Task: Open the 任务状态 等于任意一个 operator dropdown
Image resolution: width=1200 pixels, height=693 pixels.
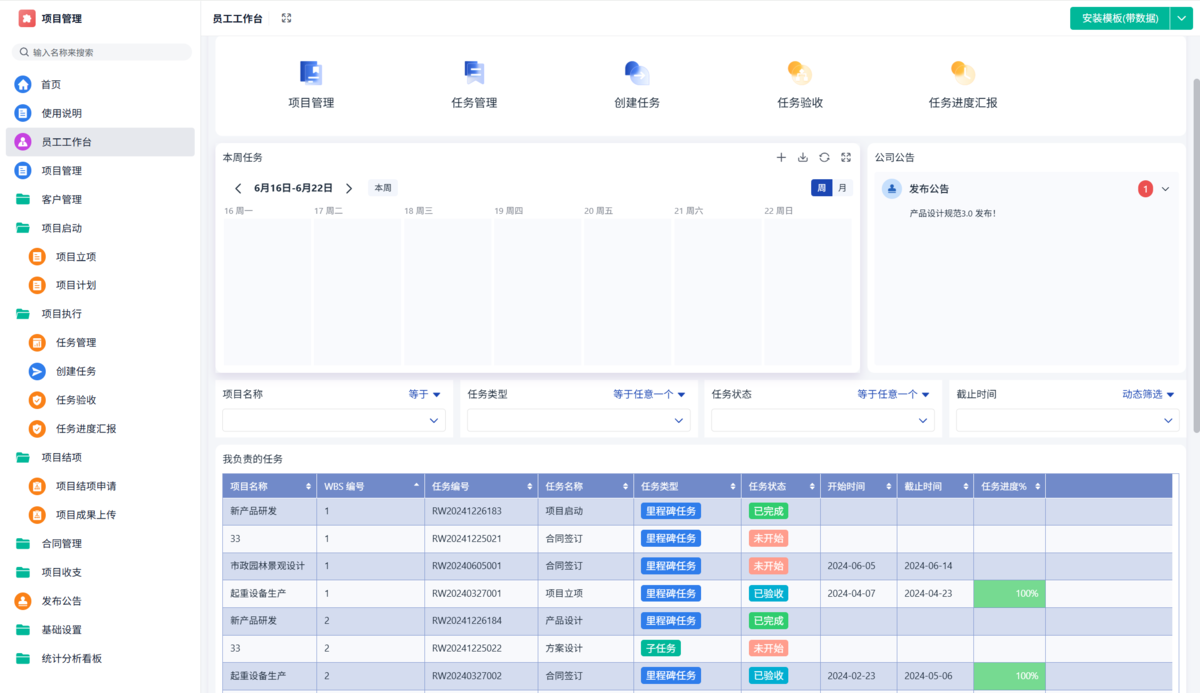Action: (x=893, y=394)
